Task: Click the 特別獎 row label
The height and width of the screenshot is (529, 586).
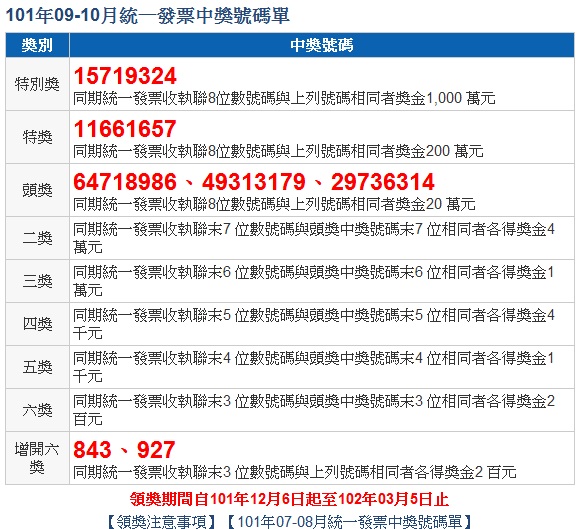Action: click(x=37, y=84)
